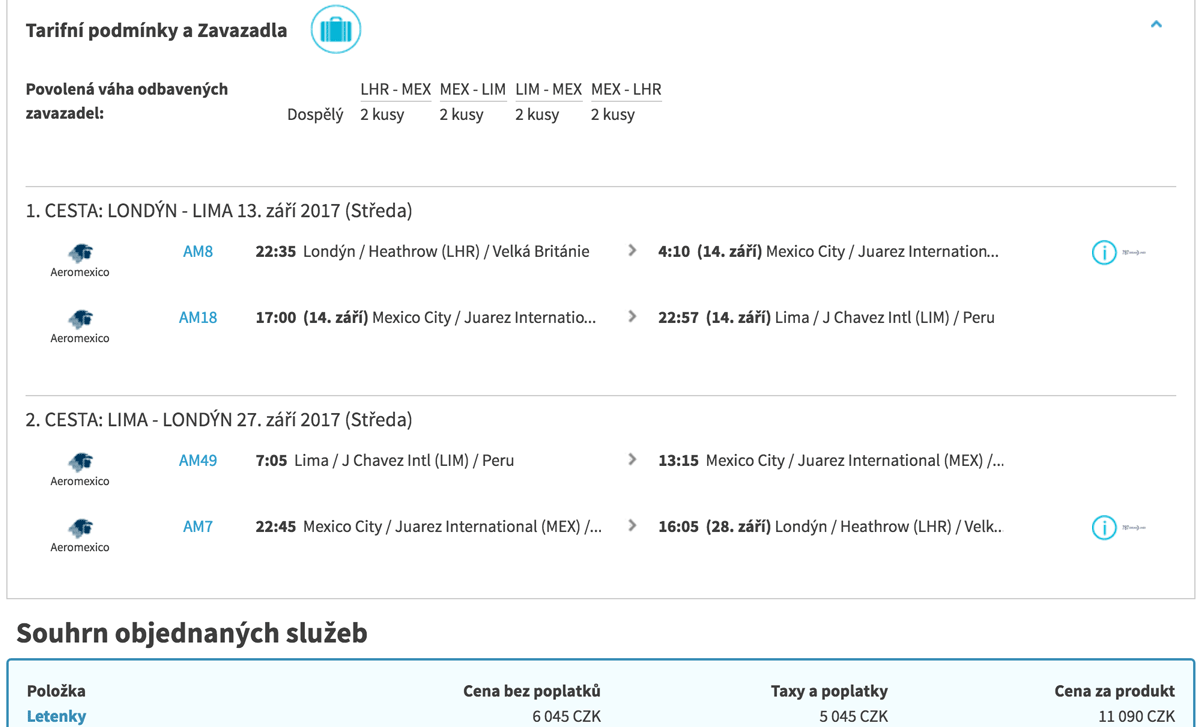Image resolution: width=1200 pixels, height=727 pixels.
Task: Click Aeromexico logo beside flight AM7
Action: [x=80, y=528]
